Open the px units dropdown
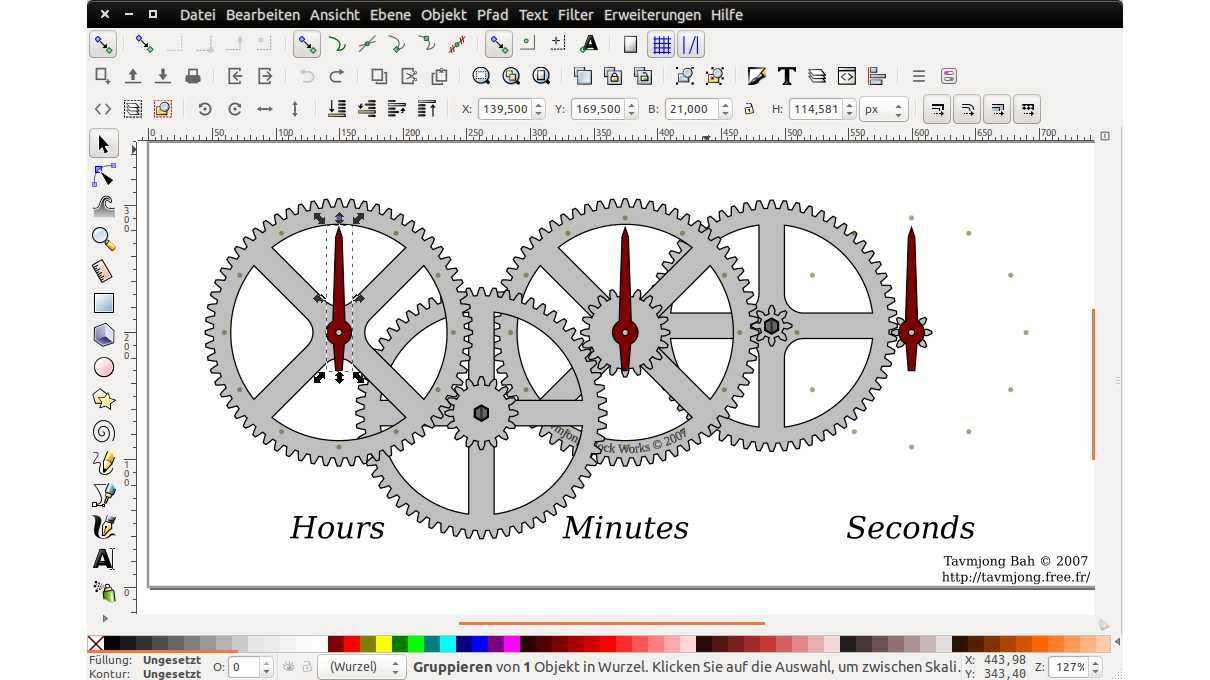Viewport: 1210px width, 680px height. (884, 109)
